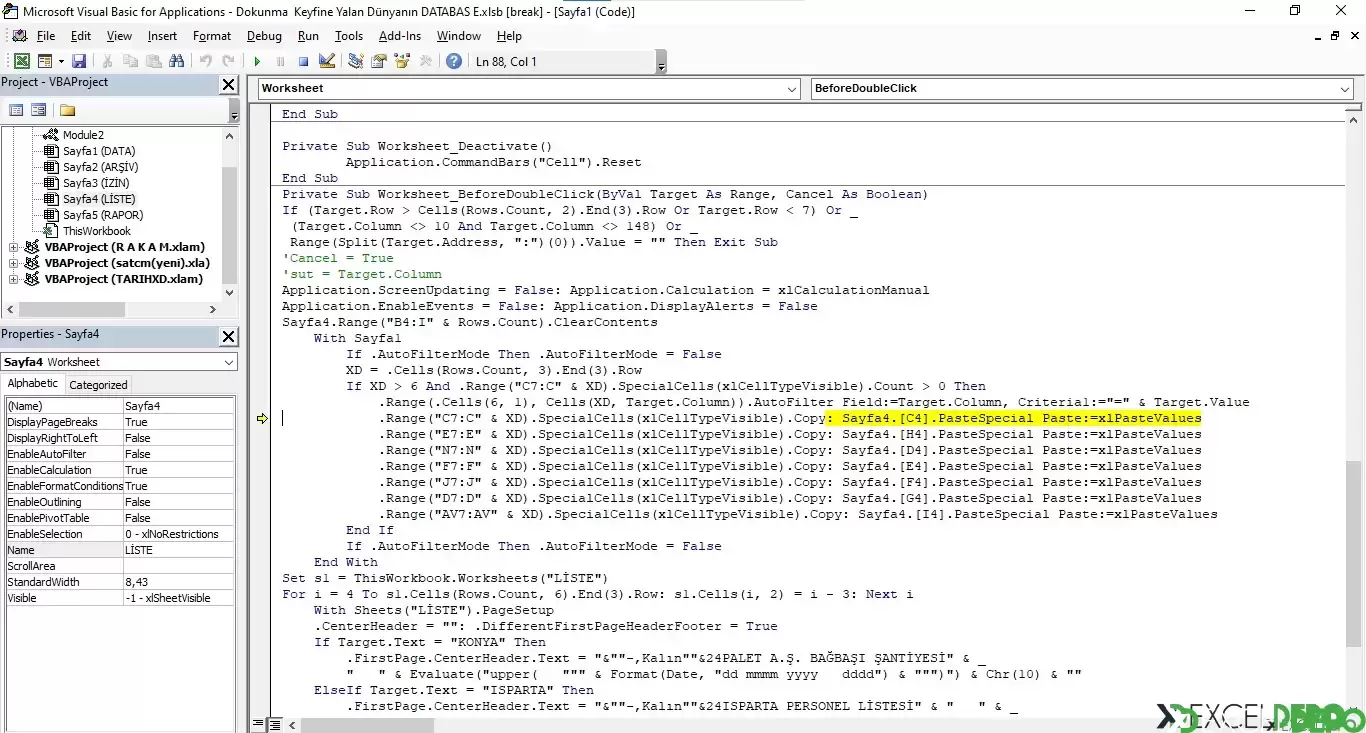Click the Cut scissors icon
The width and height of the screenshot is (1366, 733).
(107, 61)
